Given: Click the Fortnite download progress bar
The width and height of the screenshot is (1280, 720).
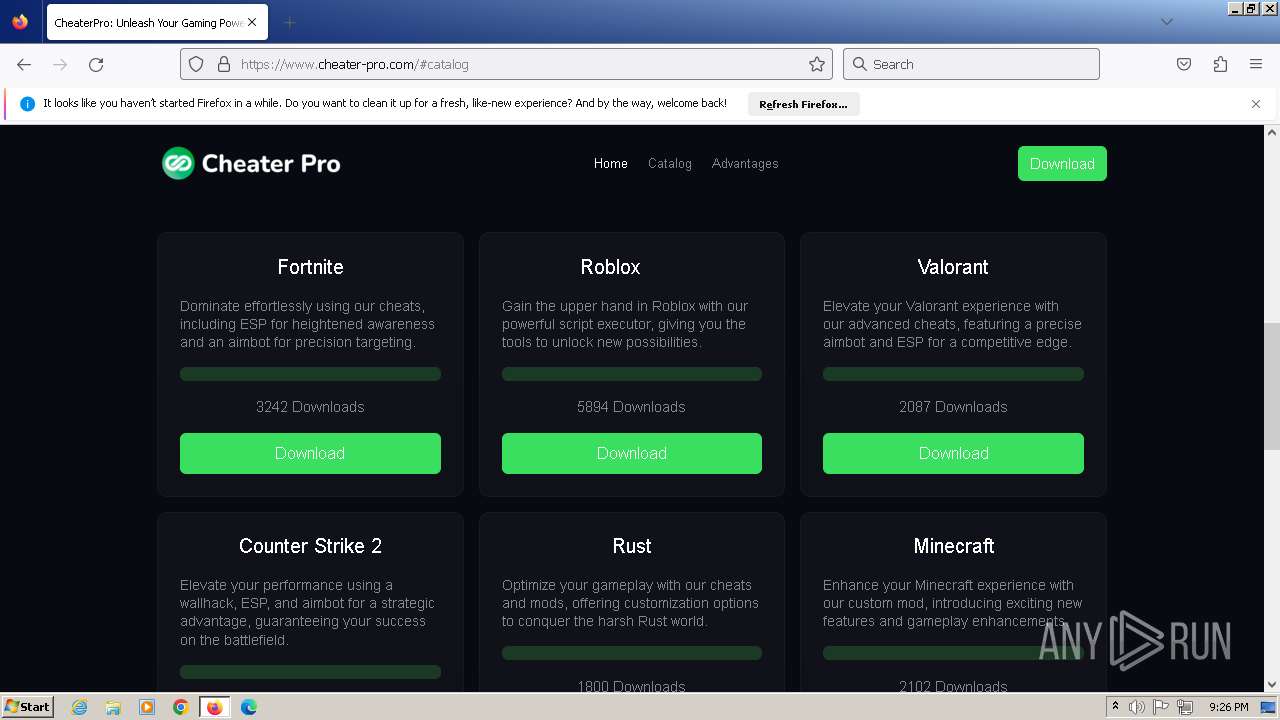Looking at the screenshot, I should click(x=310, y=374).
